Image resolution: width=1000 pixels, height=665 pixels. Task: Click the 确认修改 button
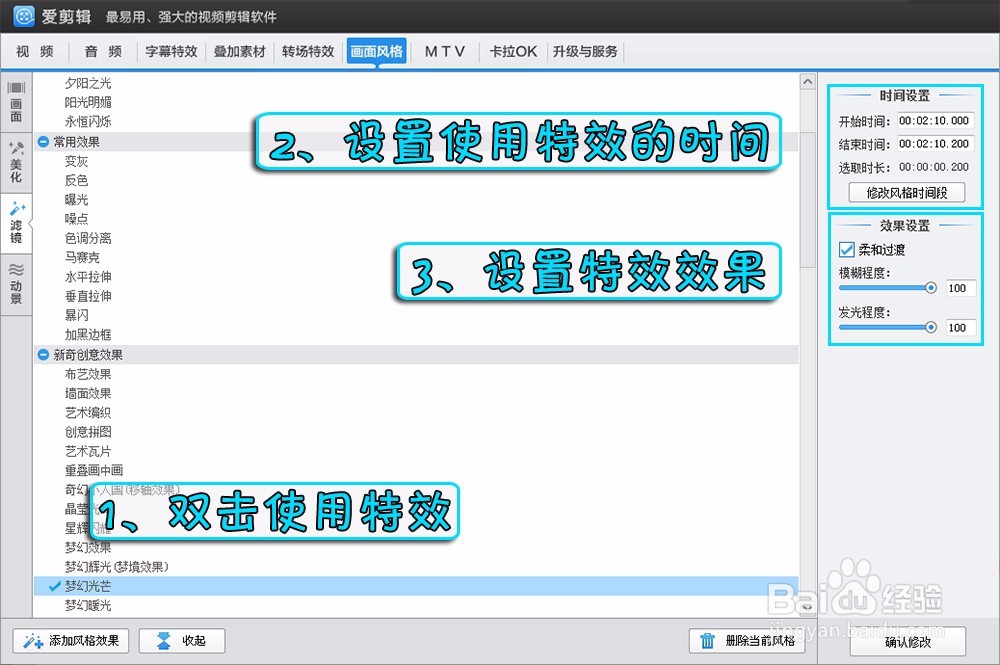[908, 641]
